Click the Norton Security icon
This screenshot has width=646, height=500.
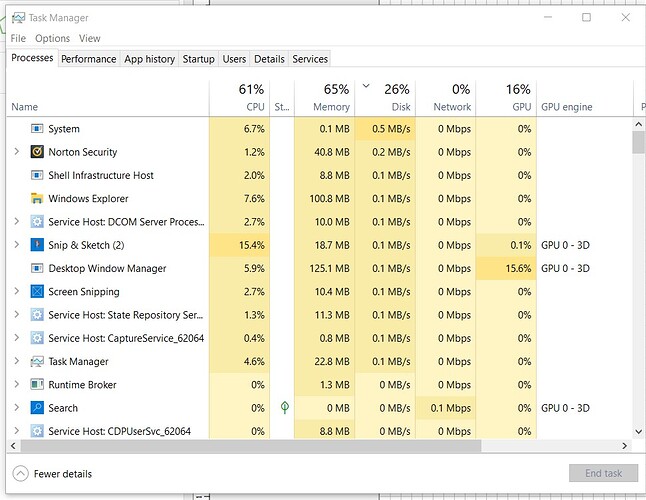point(37,152)
